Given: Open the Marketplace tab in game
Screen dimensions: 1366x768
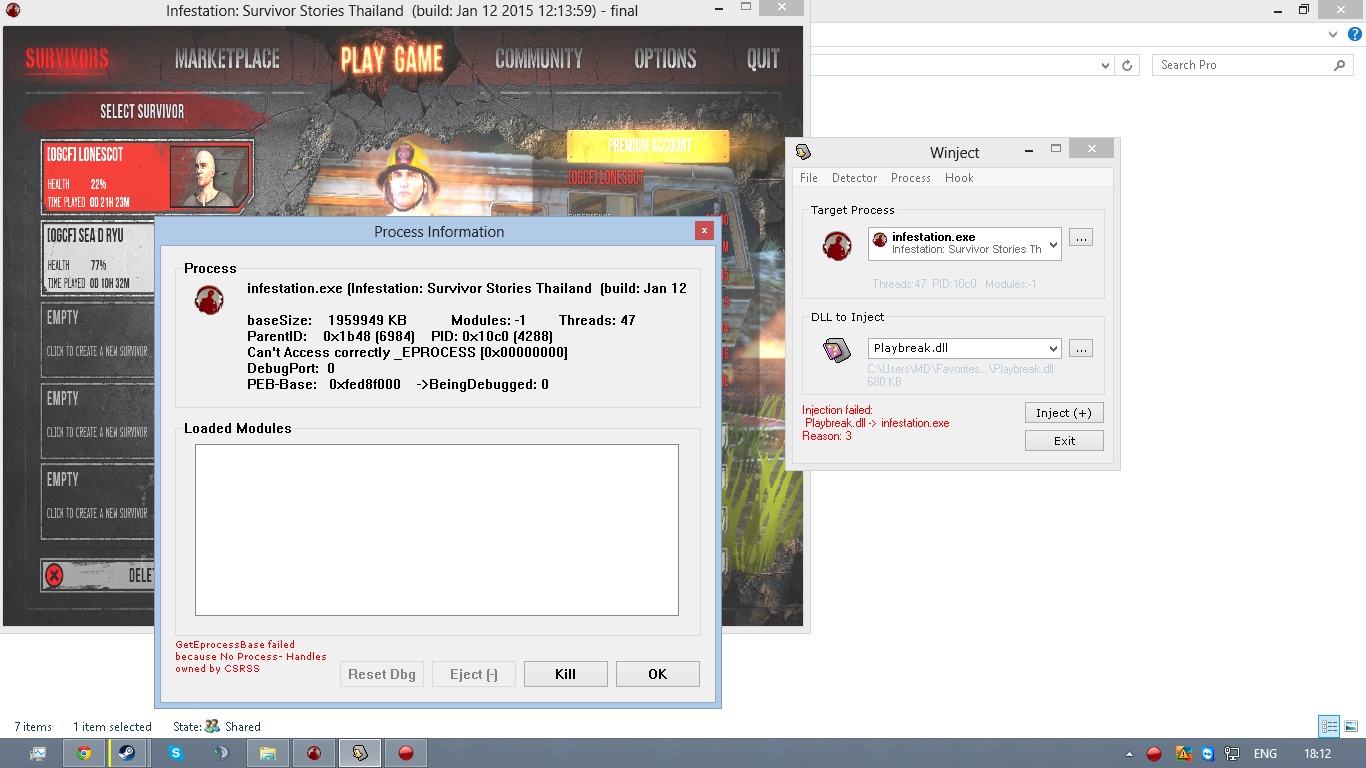Looking at the screenshot, I should coord(227,59).
